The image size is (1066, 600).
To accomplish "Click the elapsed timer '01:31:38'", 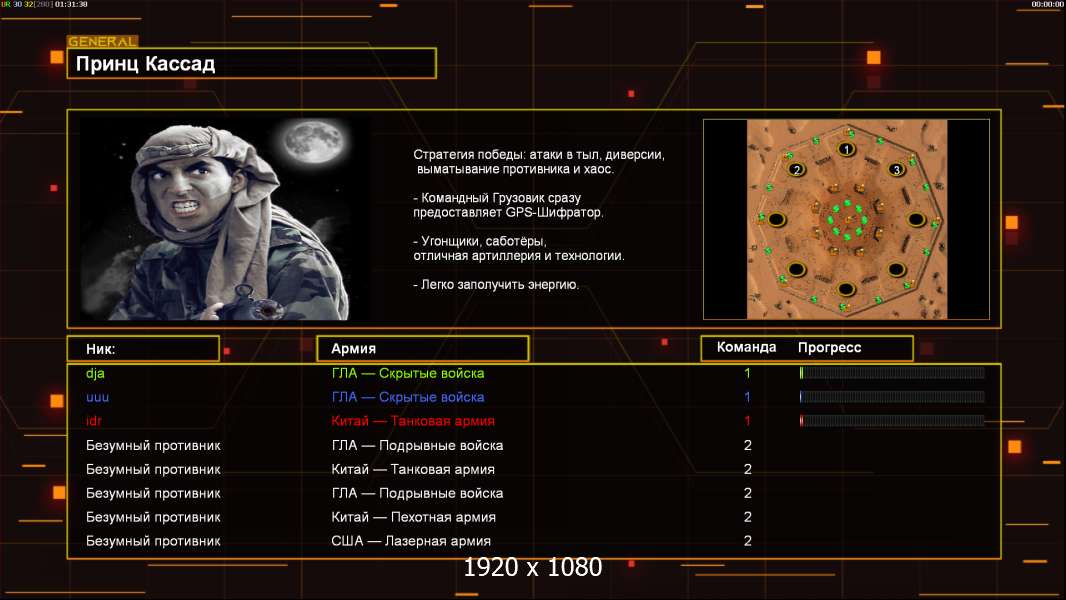I will click(x=71, y=4).
